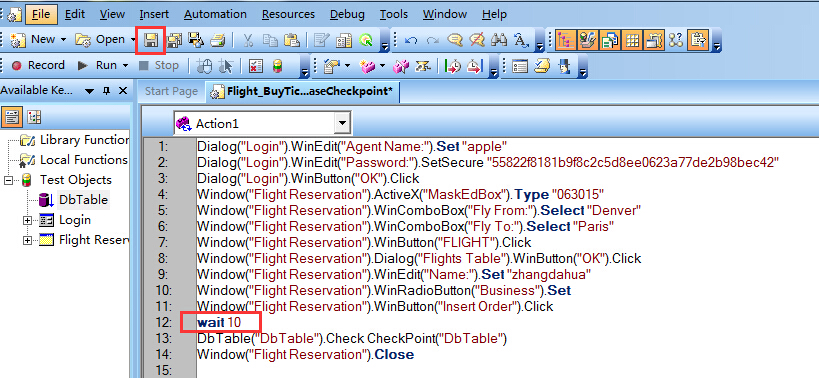Viewport: 819px width, 378px height.
Task: Open the Insert menu
Action: [154, 14]
